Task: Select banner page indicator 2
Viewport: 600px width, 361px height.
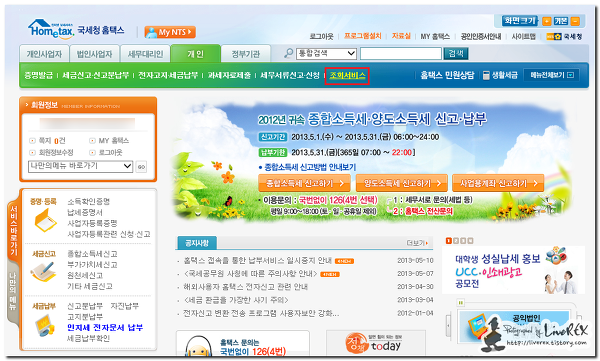Action: [456, 241]
